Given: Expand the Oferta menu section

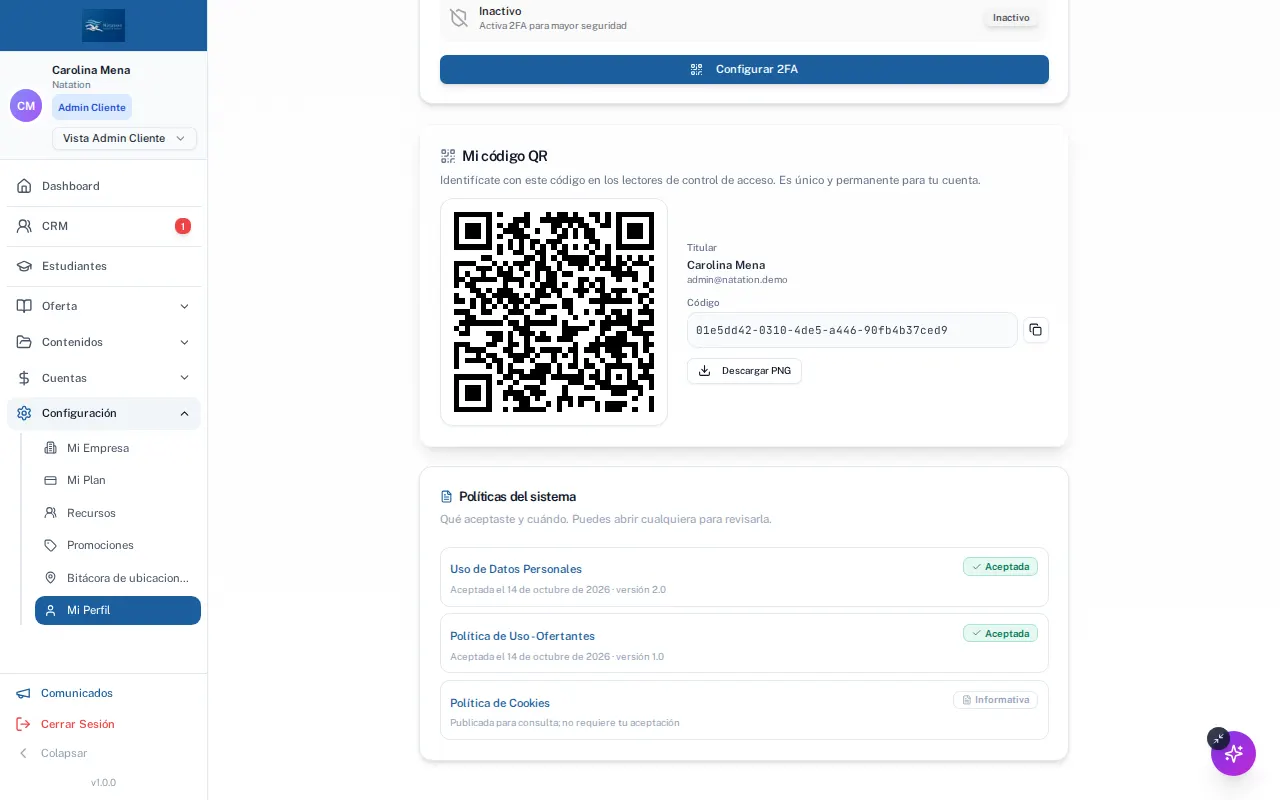Looking at the screenshot, I should coord(104,306).
